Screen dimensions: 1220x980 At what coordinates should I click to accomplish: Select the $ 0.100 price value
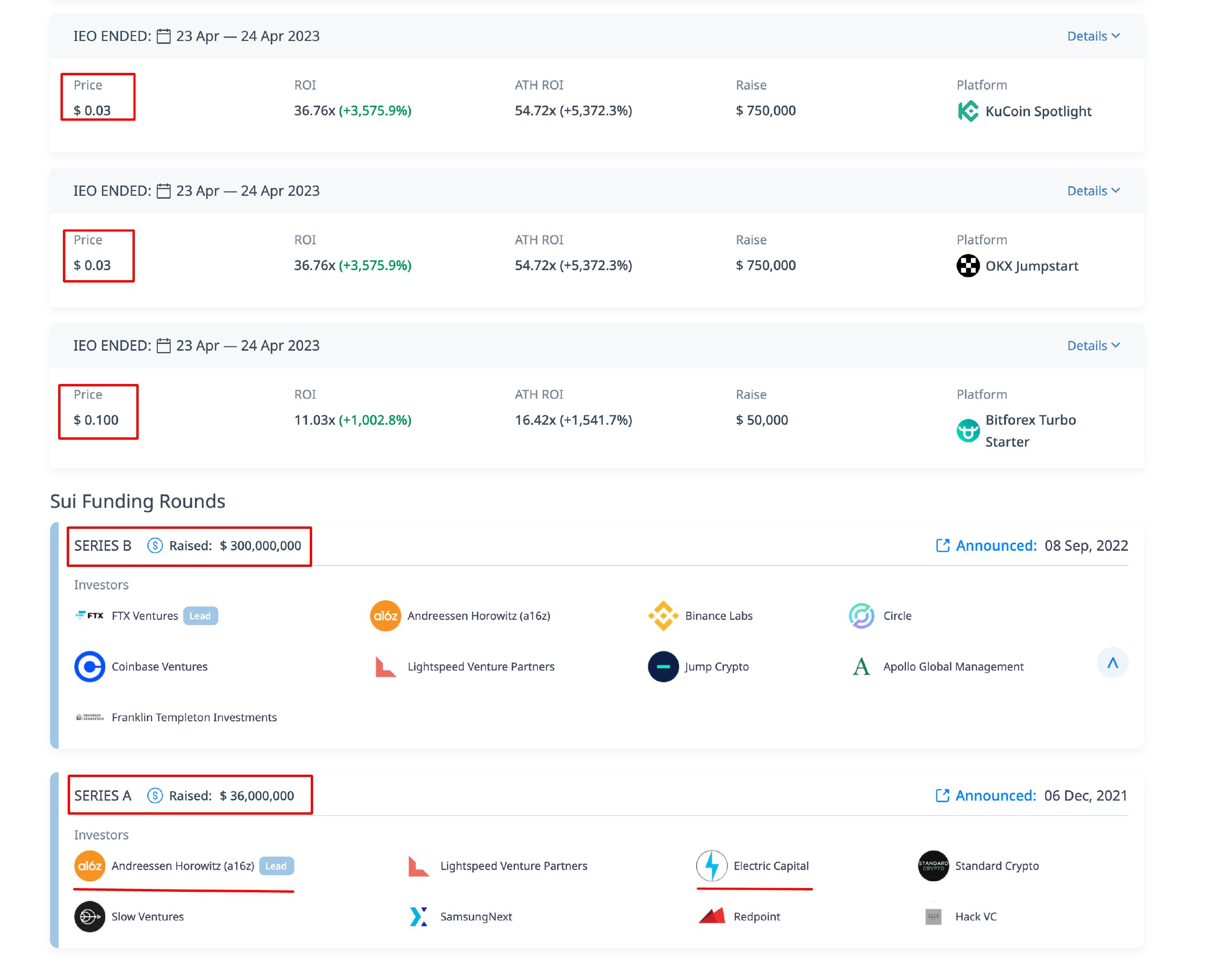(96, 420)
